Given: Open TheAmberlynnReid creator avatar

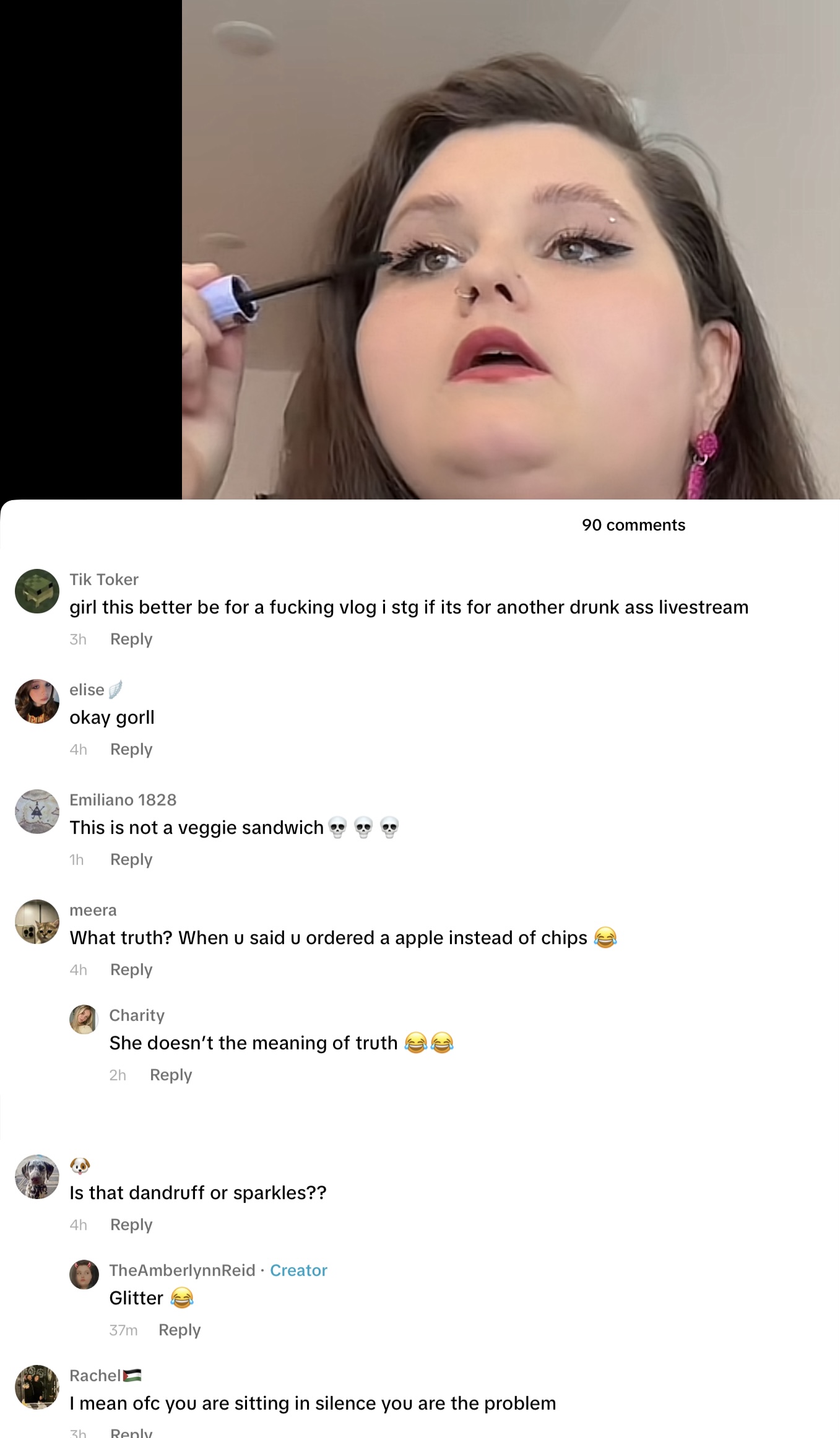Looking at the screenshot, I should pos(84,1275).
